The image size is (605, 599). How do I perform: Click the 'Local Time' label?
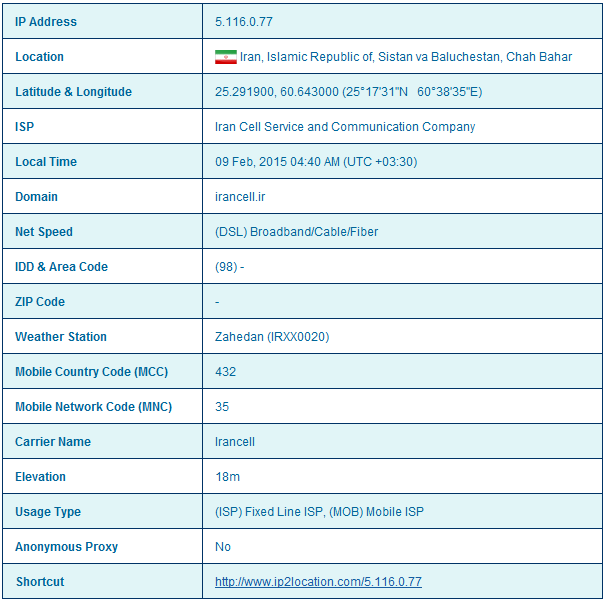[46, 162]
